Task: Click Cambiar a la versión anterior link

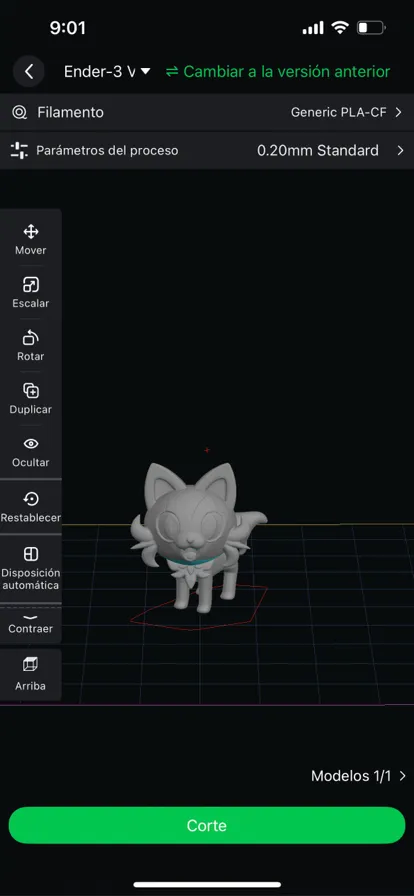Action: 278,71
